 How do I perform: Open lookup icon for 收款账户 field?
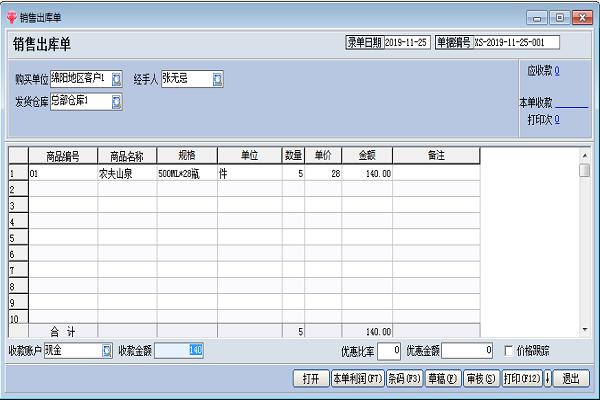point(107,351)
